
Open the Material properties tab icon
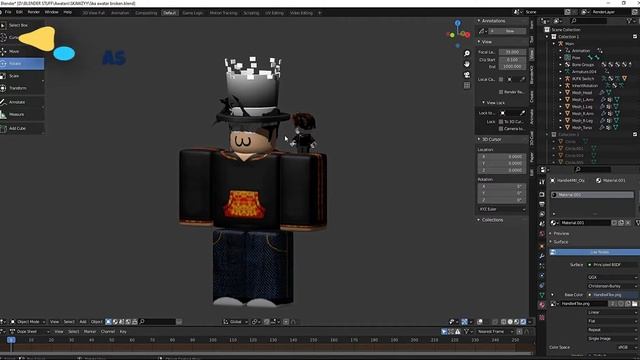coord(542,305)
